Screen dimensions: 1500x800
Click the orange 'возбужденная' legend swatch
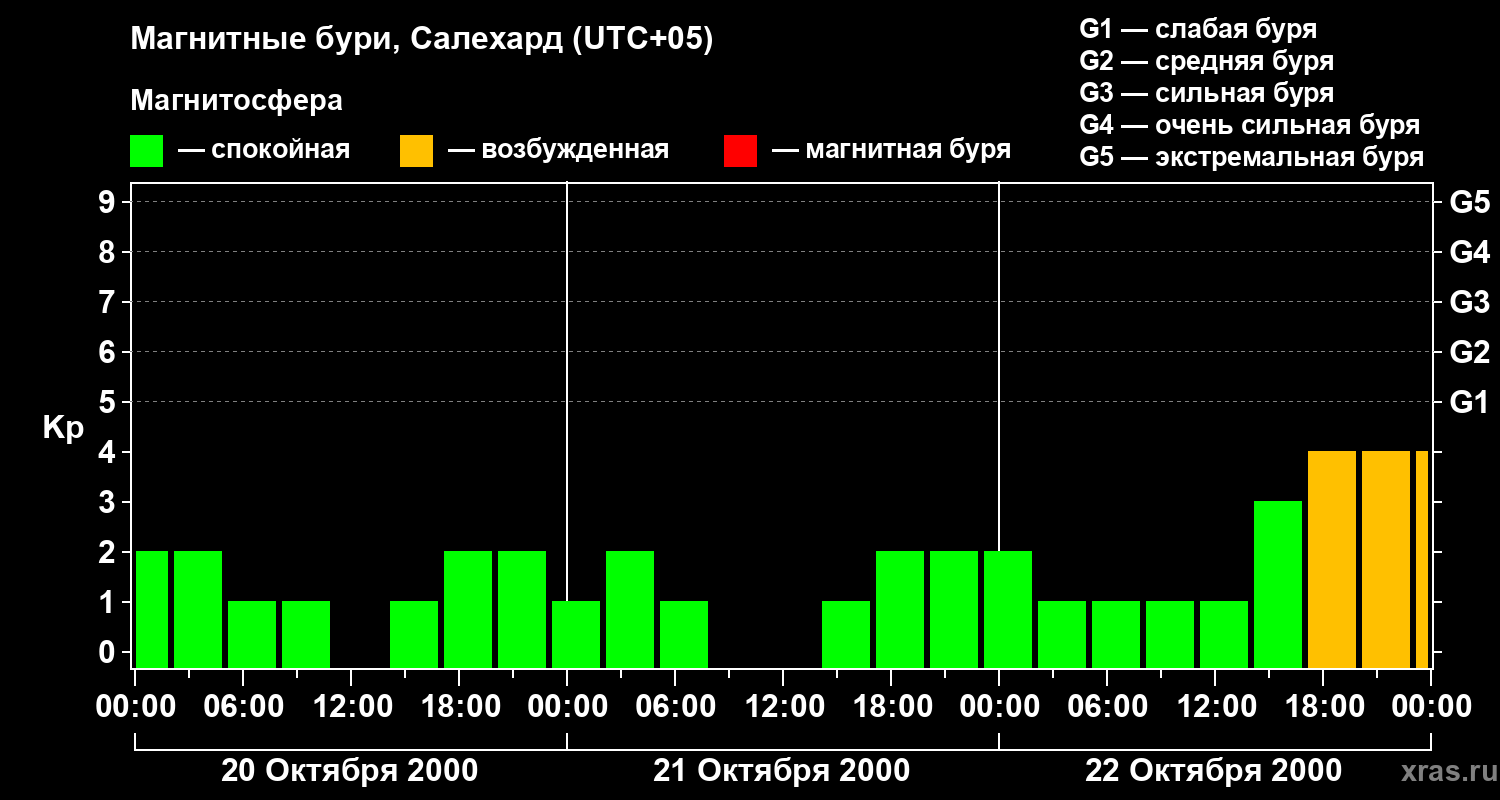click(416, 151)
